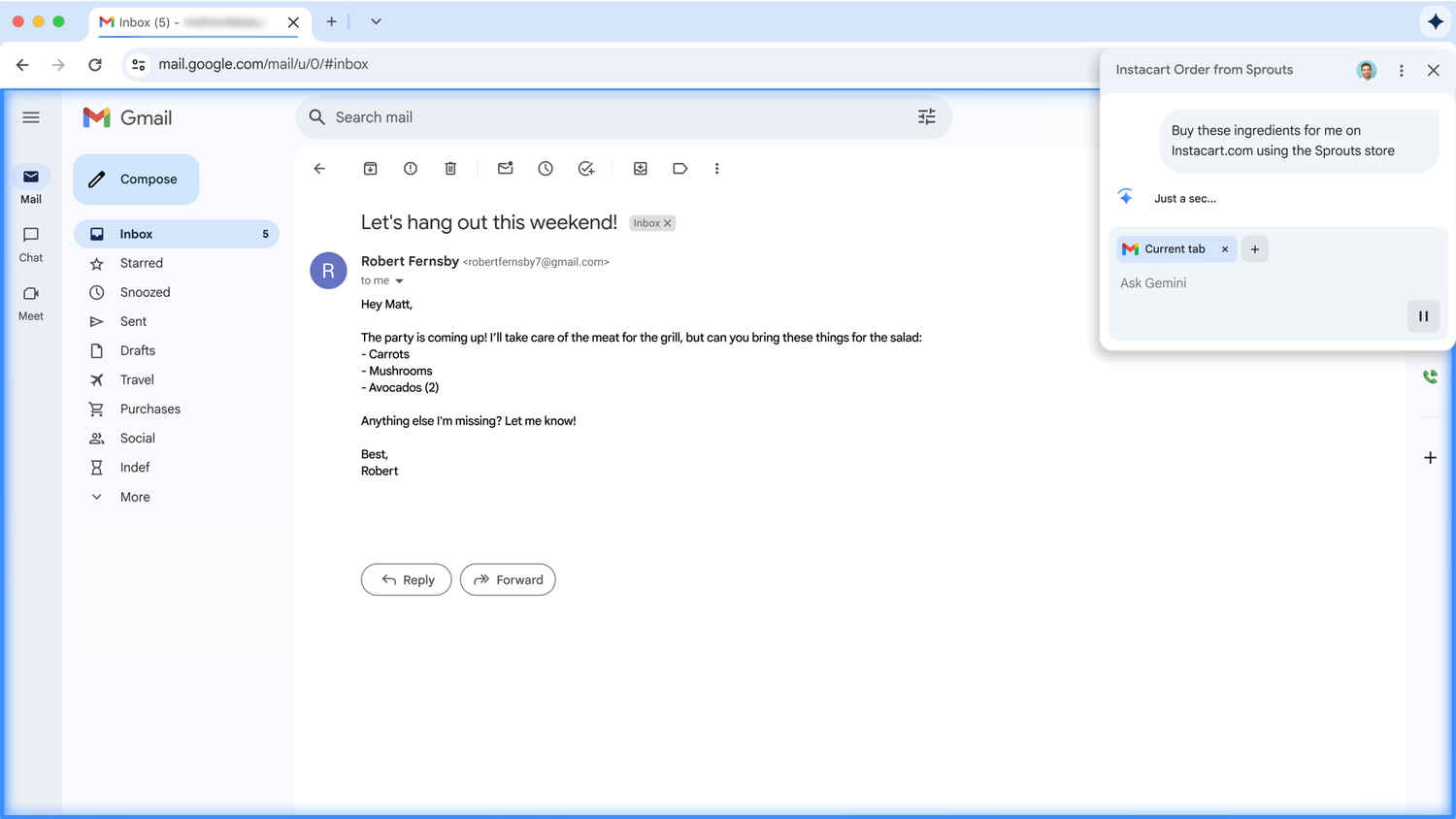Remove the Current tab chip
Image resolution: width=1456 pixels, height=819 pixels.
pyautogui.click(x=1225, y=249)
